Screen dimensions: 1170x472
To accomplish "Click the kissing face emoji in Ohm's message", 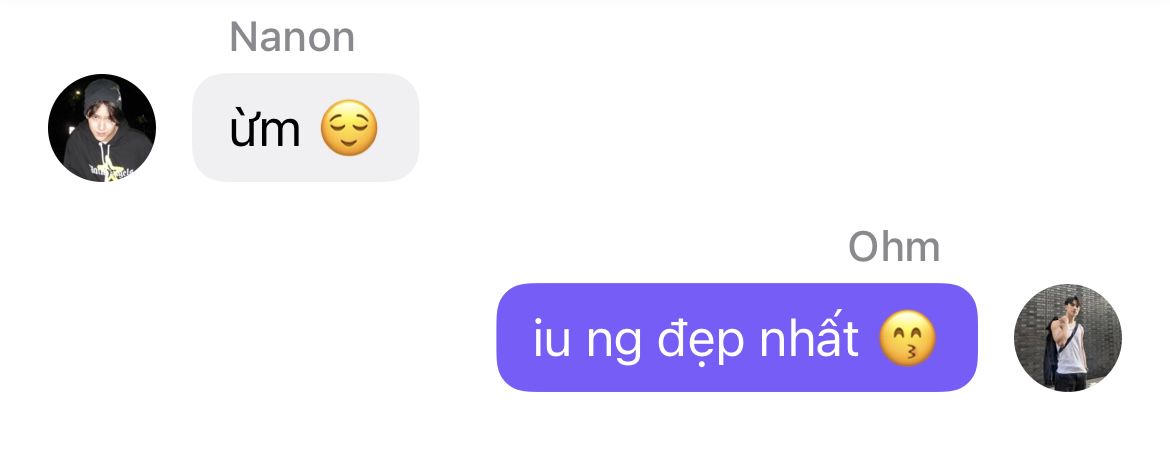I will pos(907,338).
